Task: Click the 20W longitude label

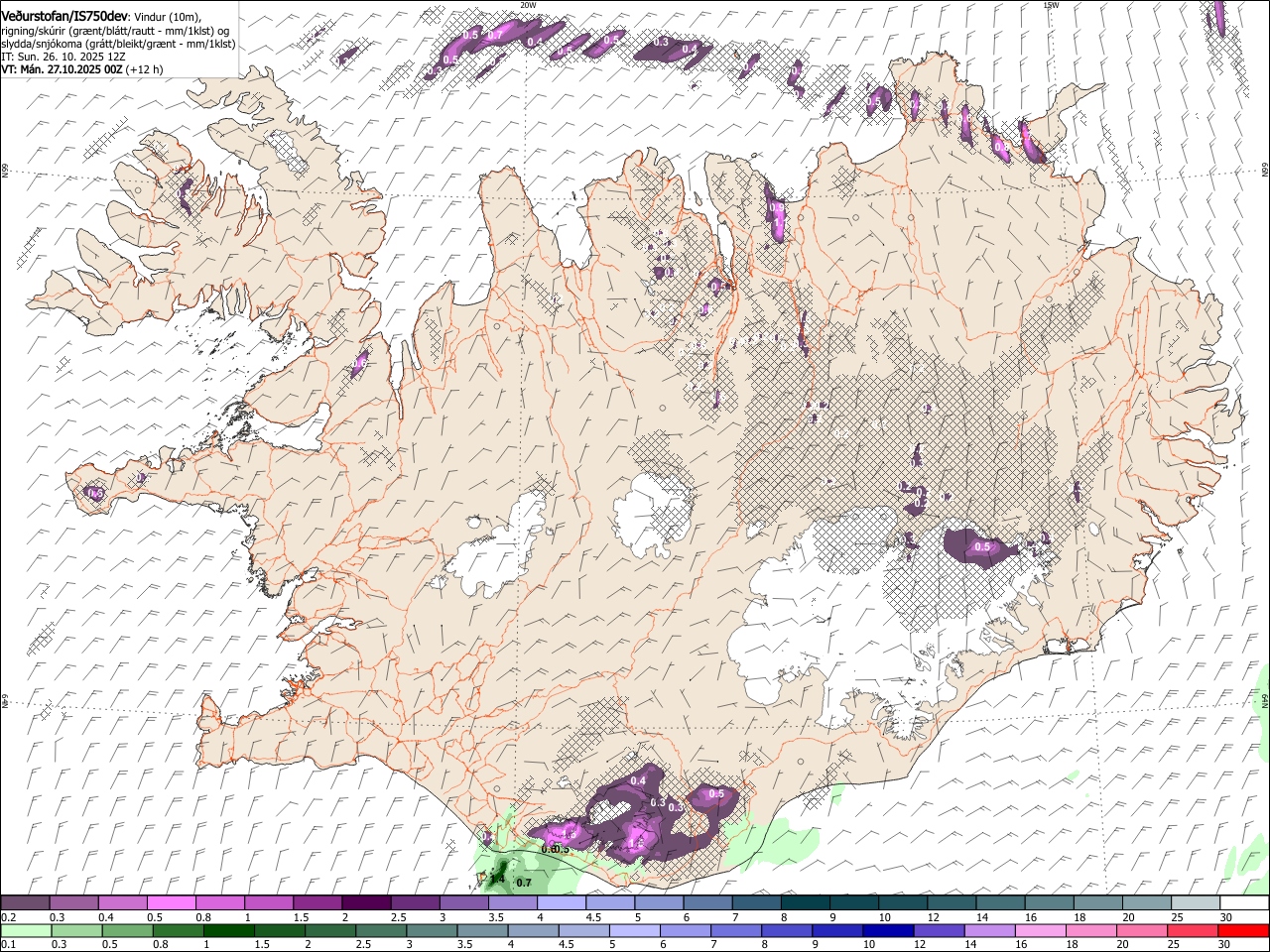Action: (x=528, y=5)
